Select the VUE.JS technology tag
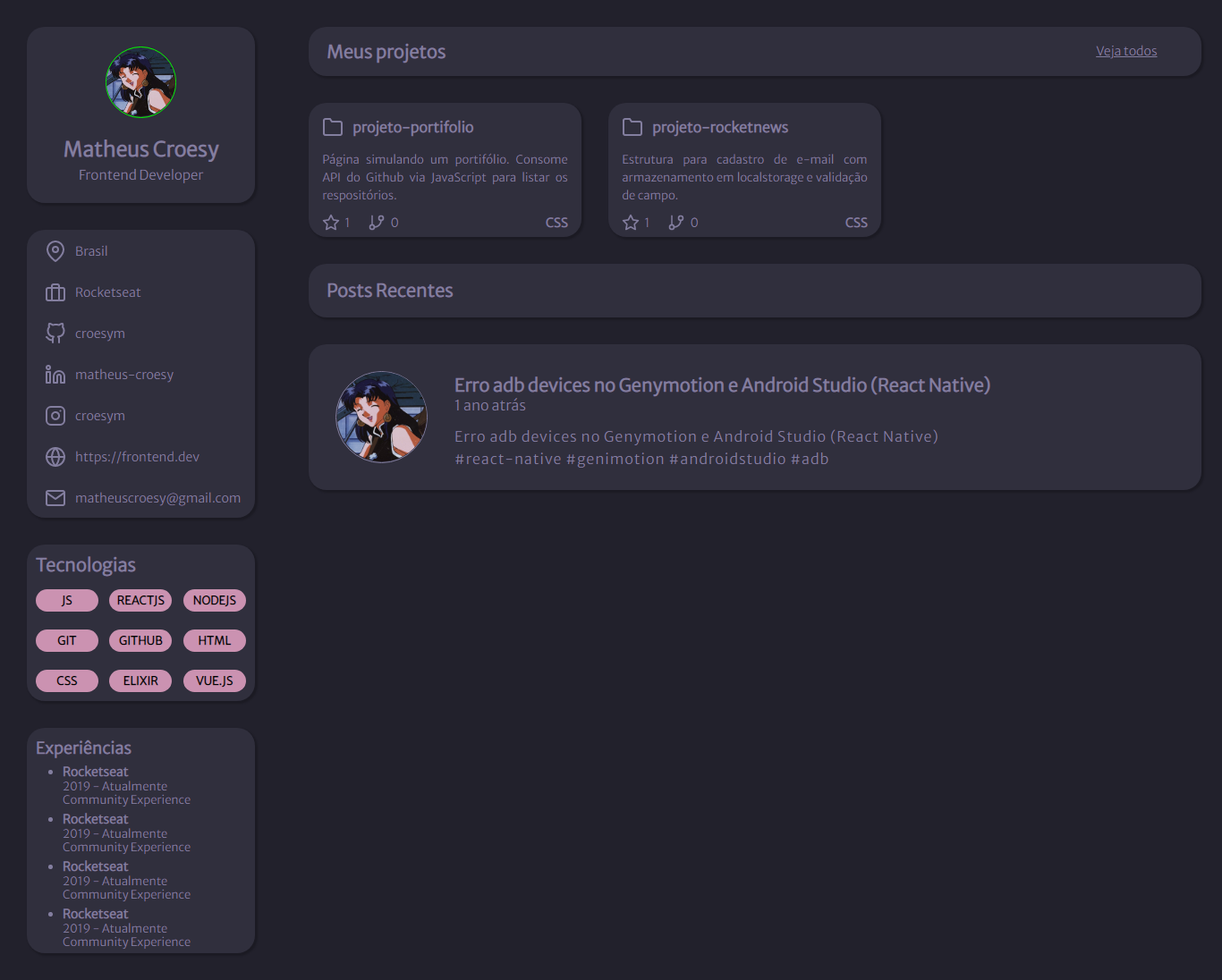This screenshot has height=980, width=1222. click(214, 680)
